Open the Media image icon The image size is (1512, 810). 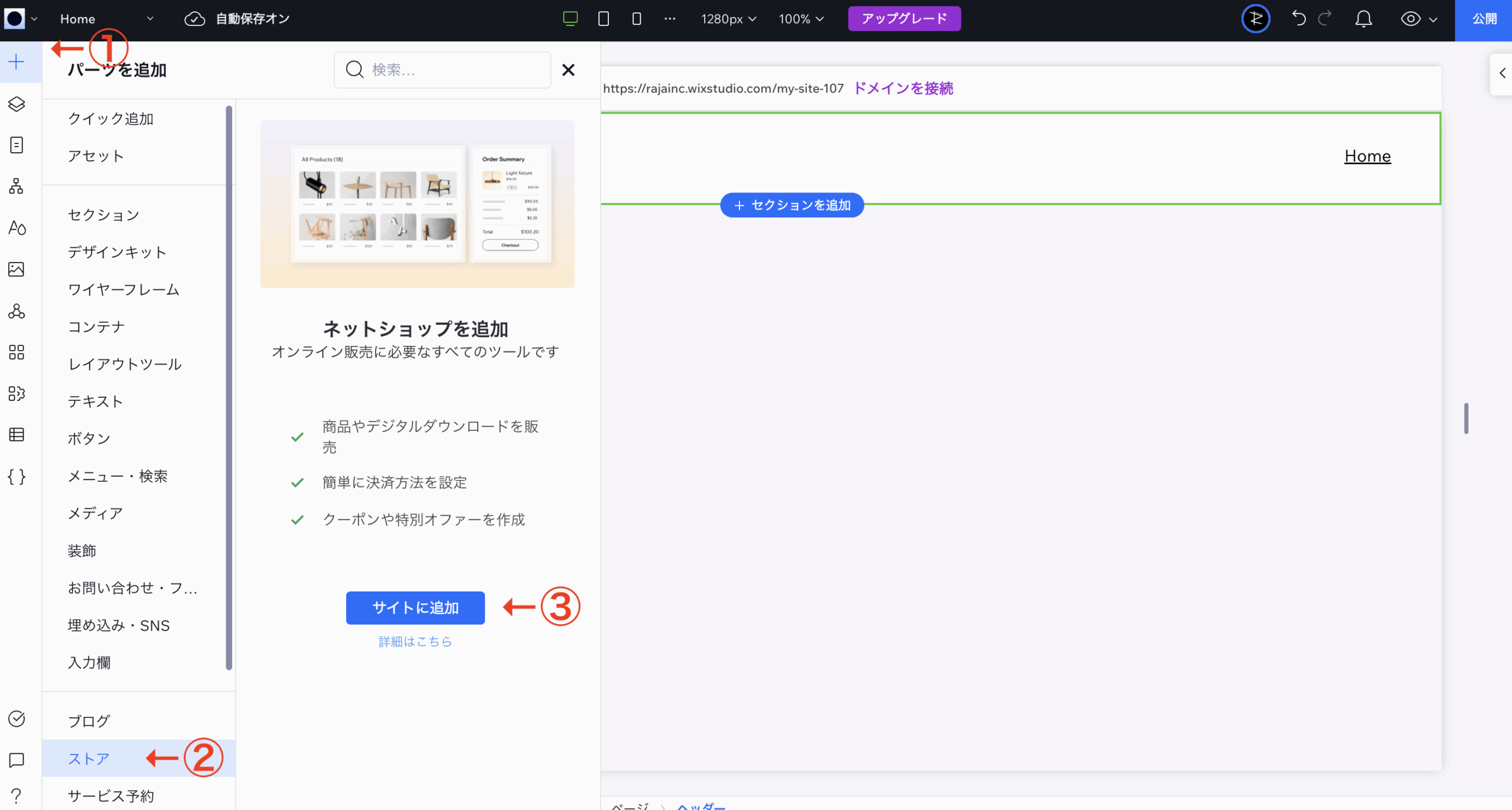click(x=17, y=269)
